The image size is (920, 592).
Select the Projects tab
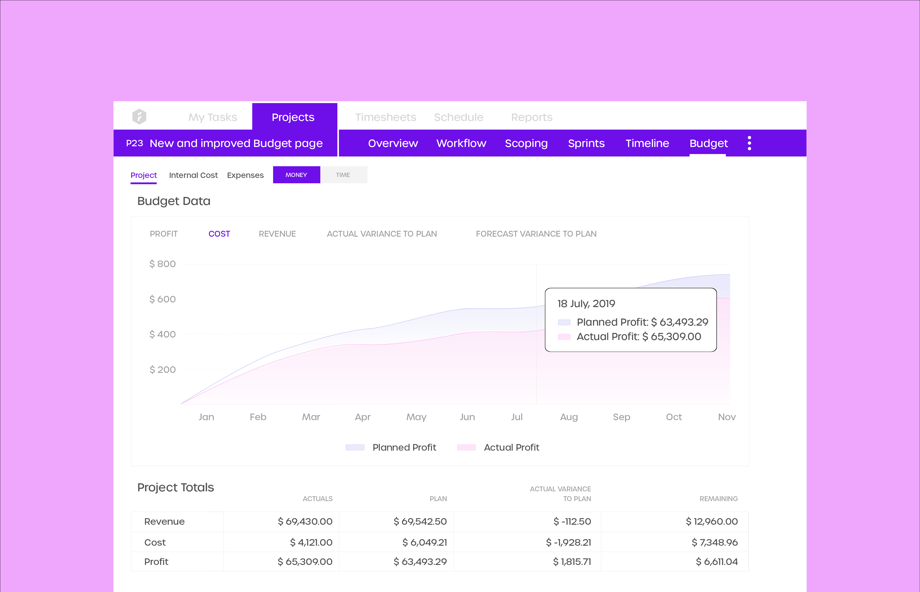point(293,117)
